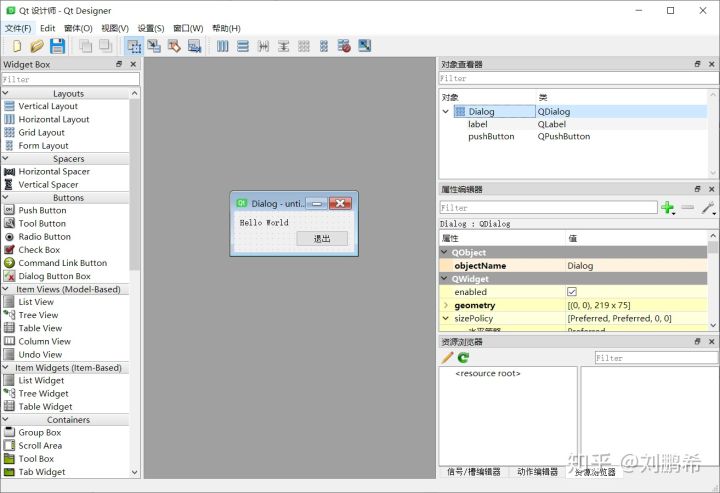This screenshot has height=493, width=720.
Task: Click the Adjust Size toolbar icon
Action: click(365, 46)
